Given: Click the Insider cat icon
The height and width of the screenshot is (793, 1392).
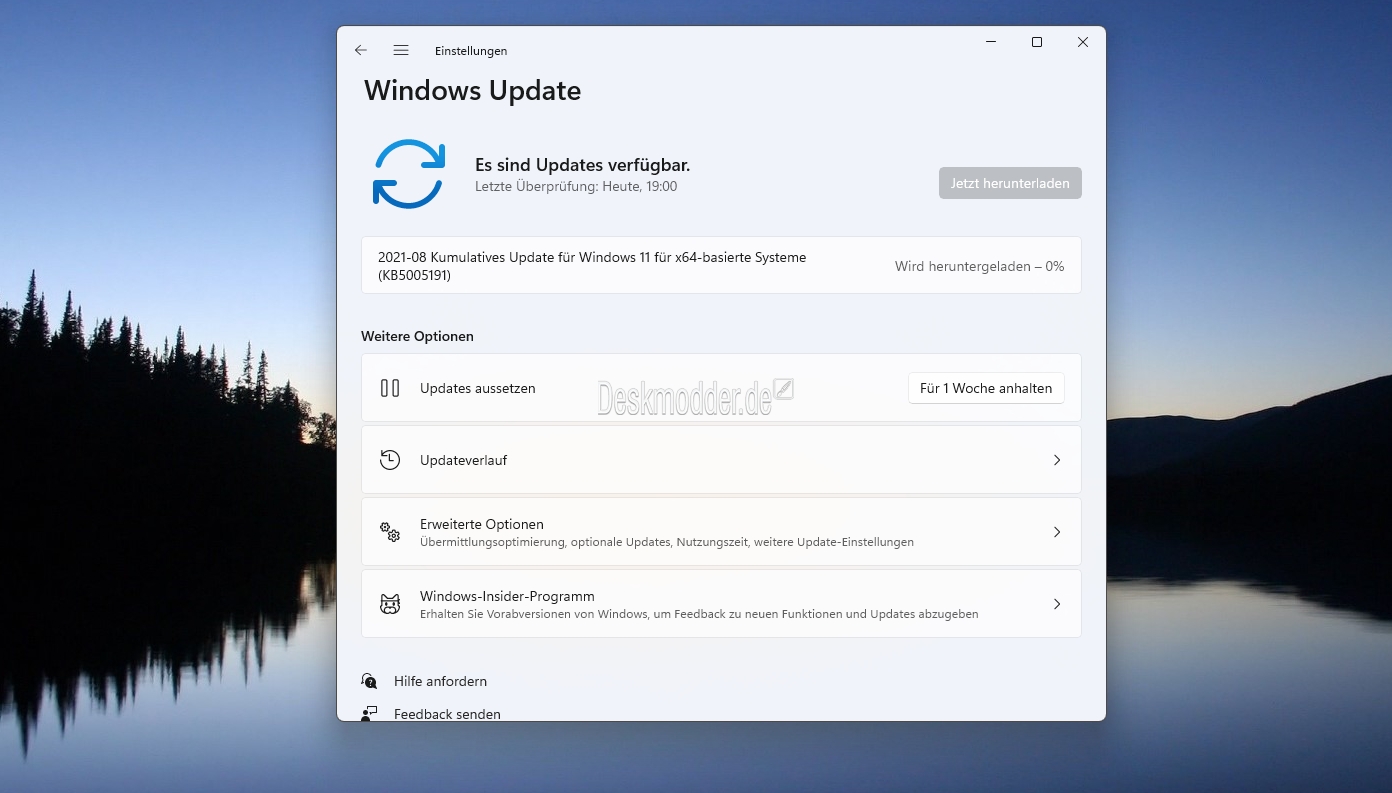Looking at the screenshot, I should (390, 604).
